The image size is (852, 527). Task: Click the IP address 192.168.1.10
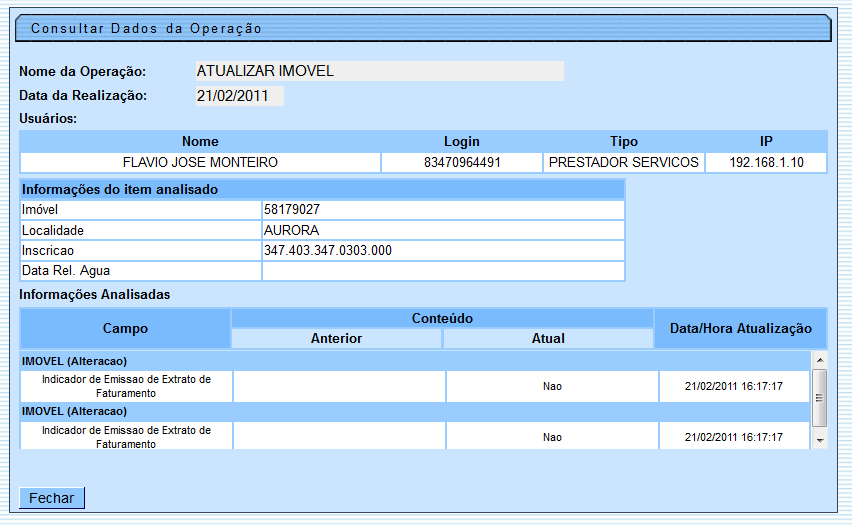coord(766,162)
